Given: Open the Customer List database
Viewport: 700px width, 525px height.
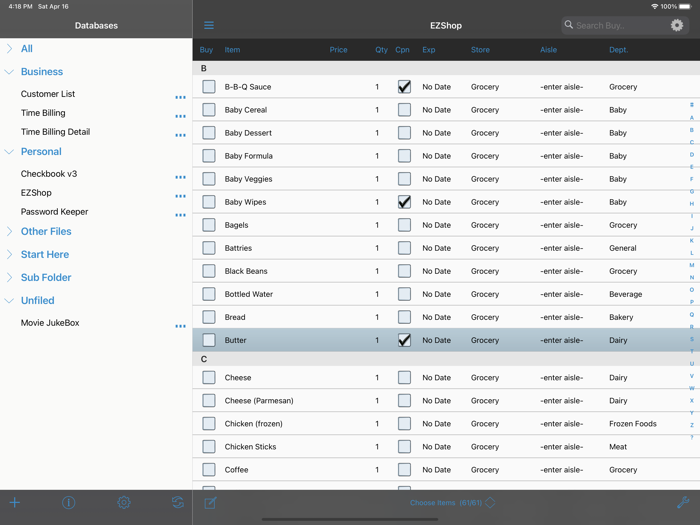Looking at the screenshot, I should pyautogui.click(x=48, y=94).
